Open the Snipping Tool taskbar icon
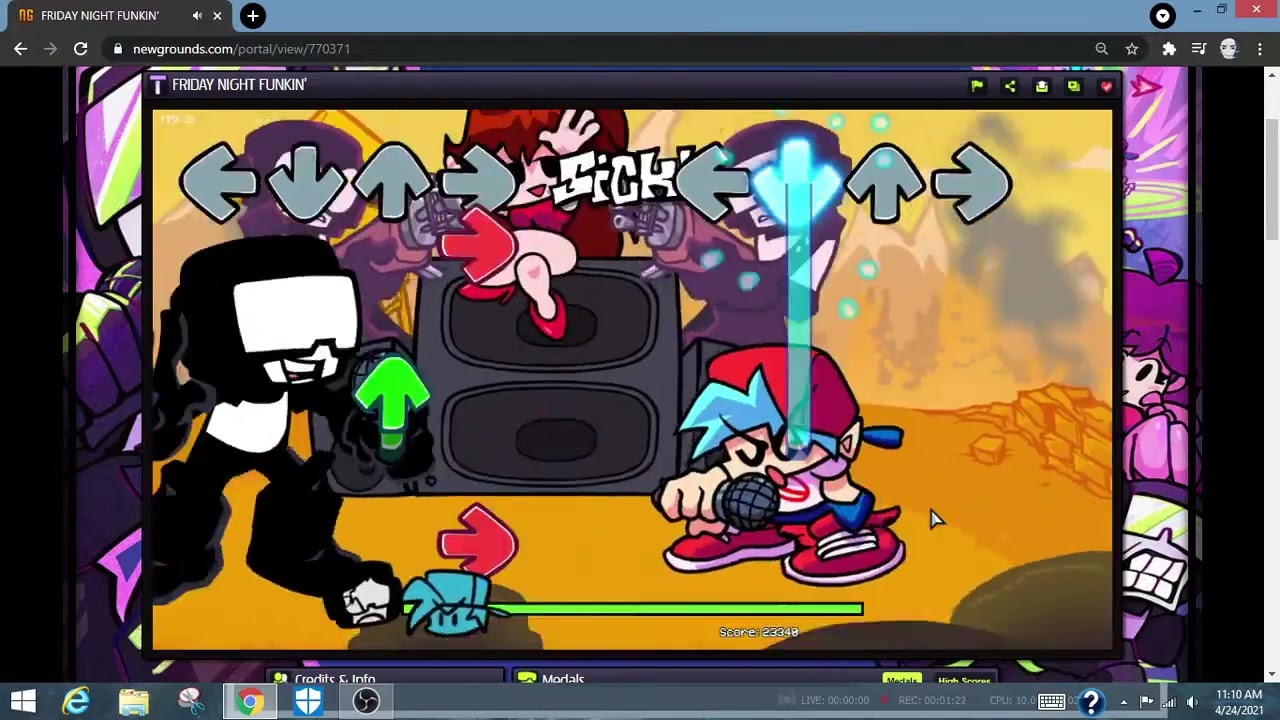 pyautogui.click(x=191, y=701)
